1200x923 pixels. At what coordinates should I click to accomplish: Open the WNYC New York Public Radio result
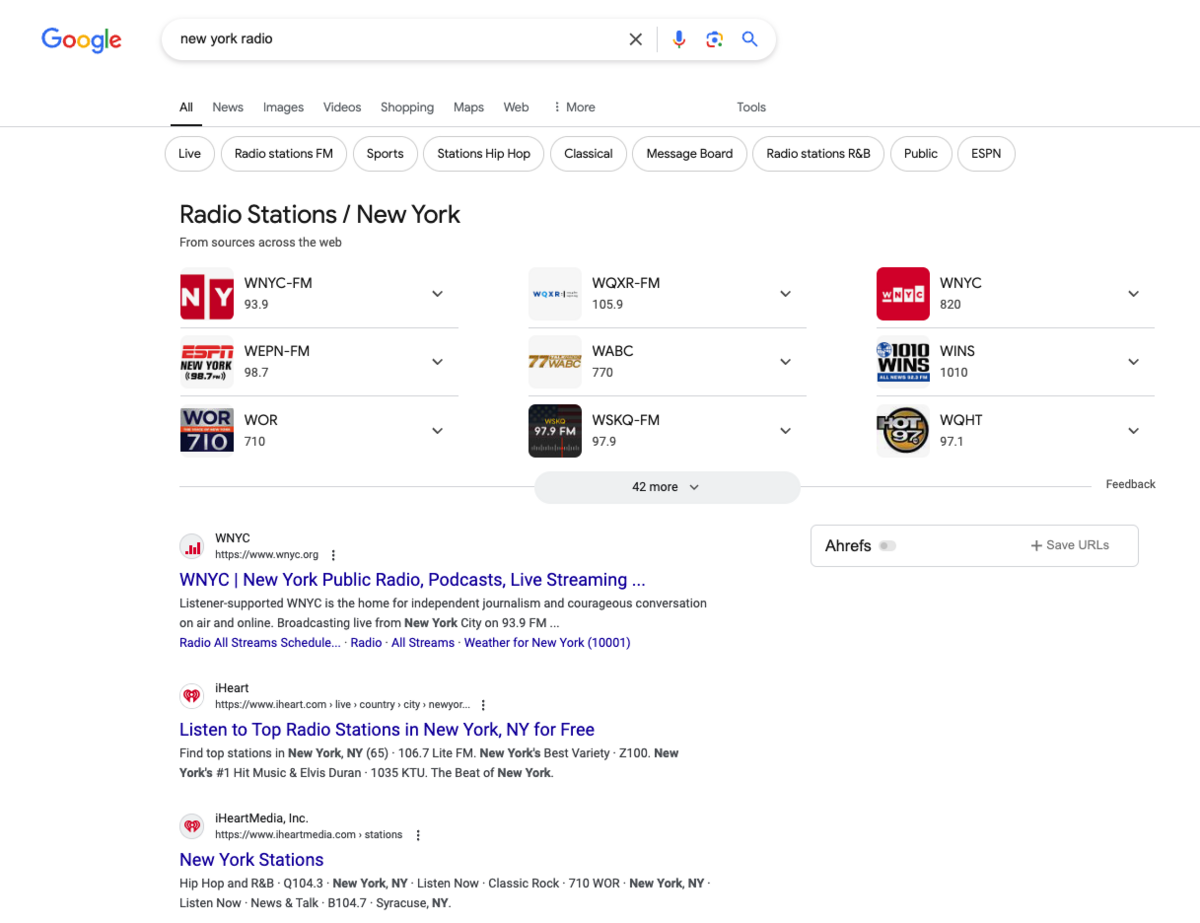(412, 580)
